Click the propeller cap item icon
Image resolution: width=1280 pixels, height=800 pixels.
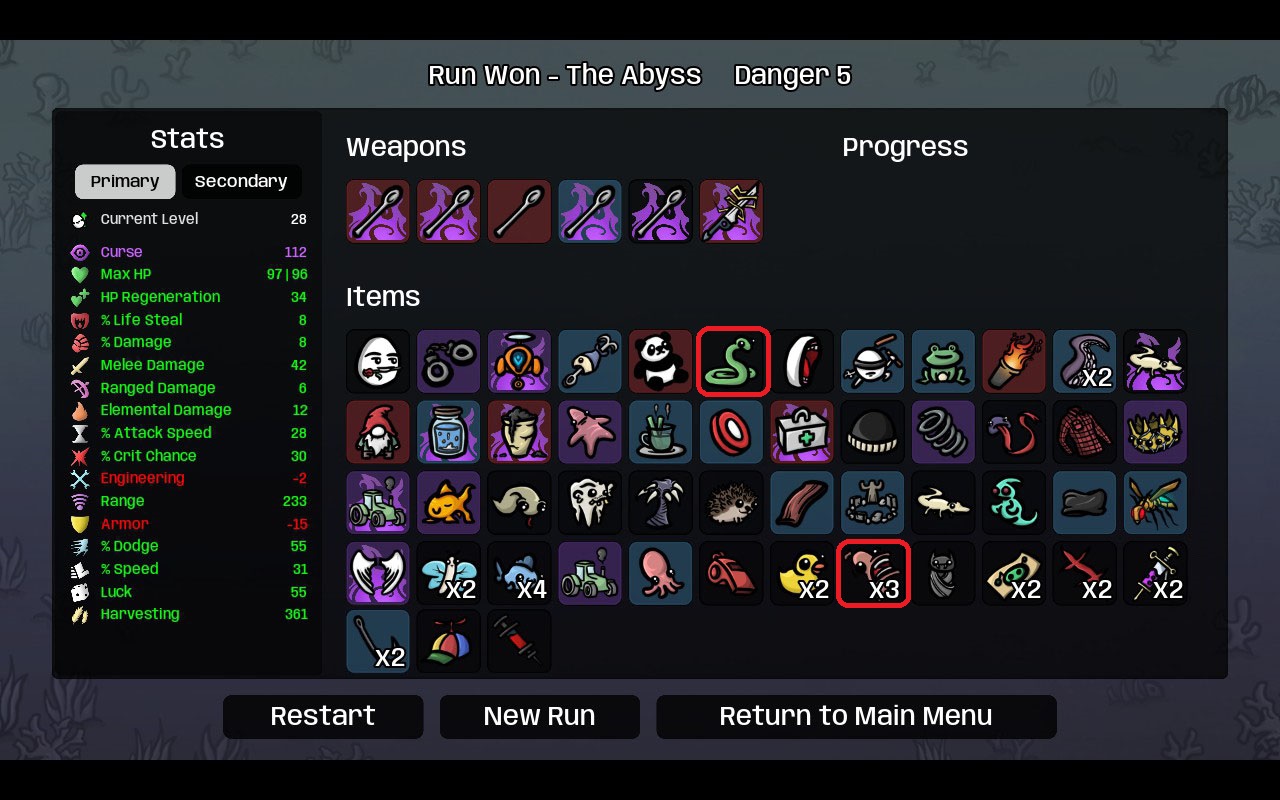pyautogui.click(x=449, y=642)
